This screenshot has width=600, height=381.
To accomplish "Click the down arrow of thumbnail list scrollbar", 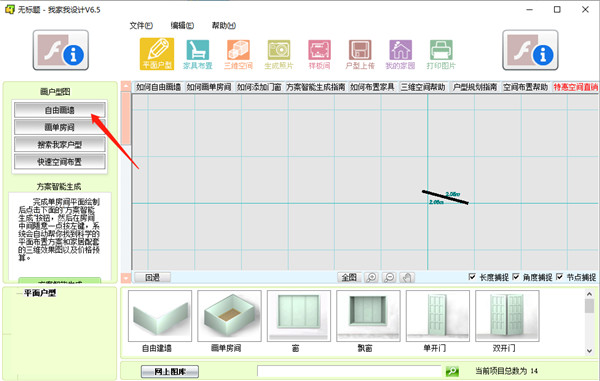I will 589,351.
